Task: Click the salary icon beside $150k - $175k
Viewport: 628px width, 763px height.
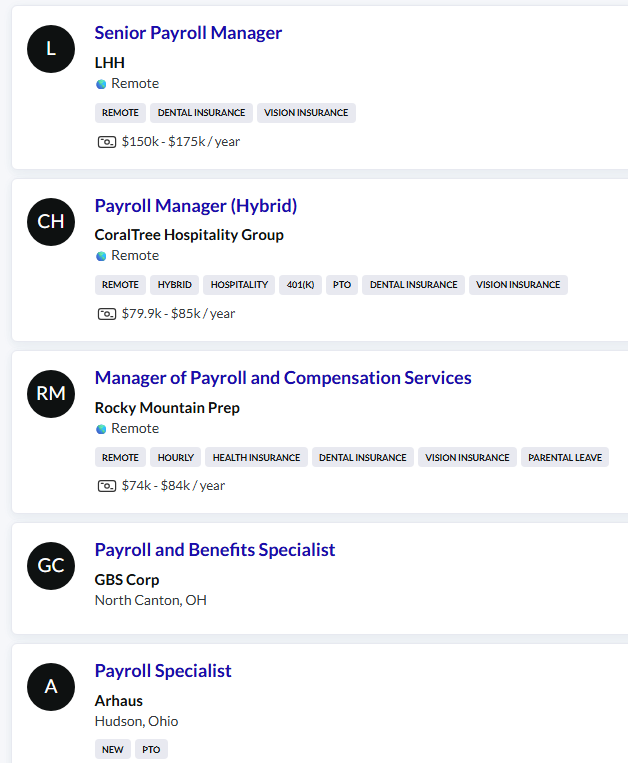Action: [x=106, y=142]
